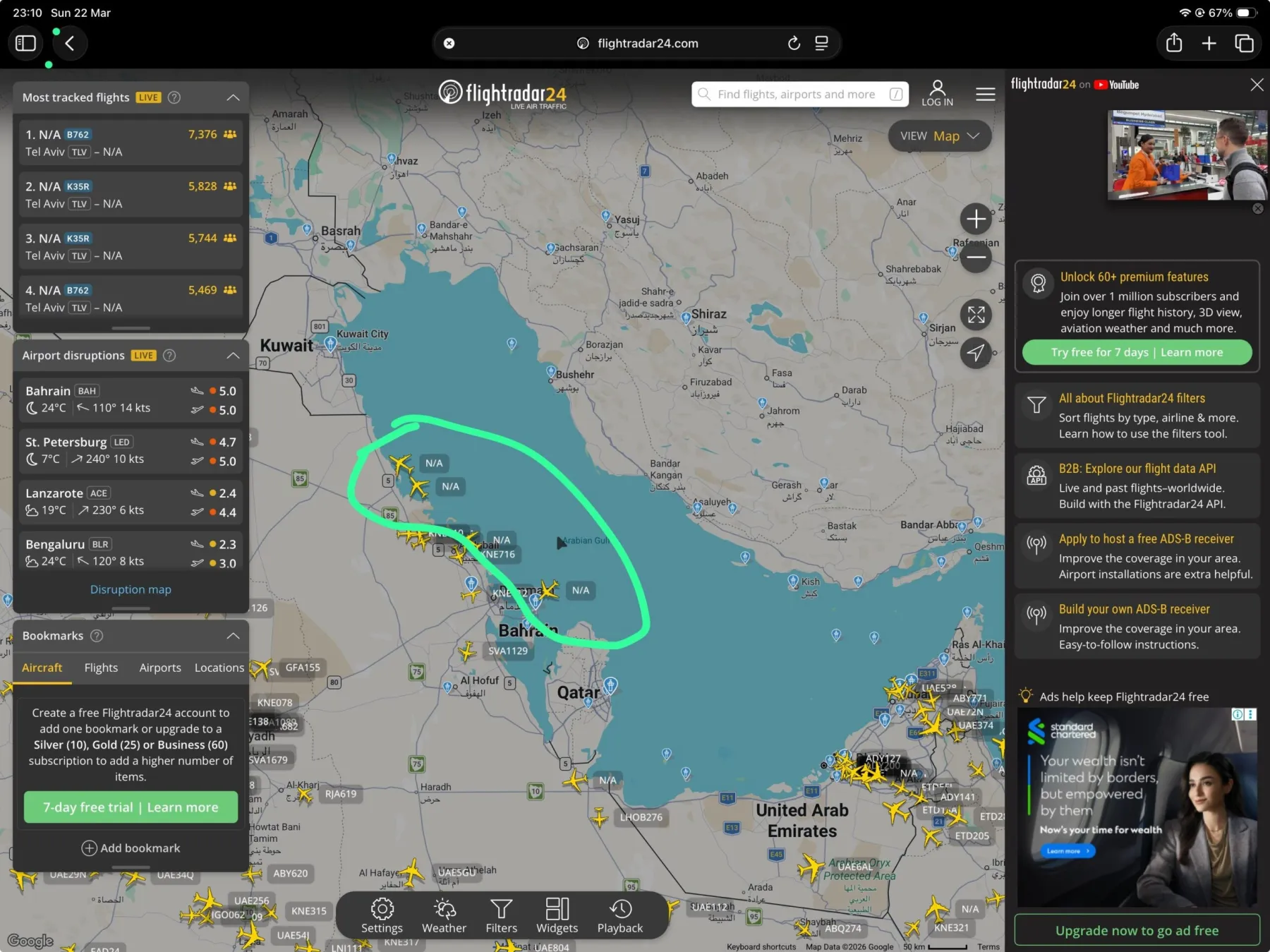
Task: Center map on my location
Action: [x=976, y=353]
